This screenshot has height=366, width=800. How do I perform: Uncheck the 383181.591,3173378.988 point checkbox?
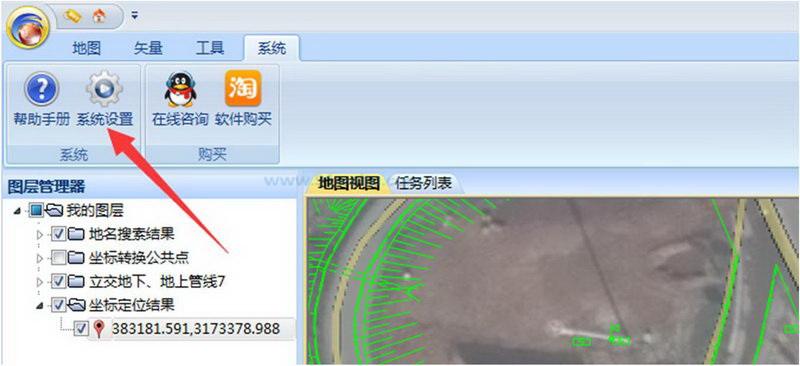(x=81, y=328)
